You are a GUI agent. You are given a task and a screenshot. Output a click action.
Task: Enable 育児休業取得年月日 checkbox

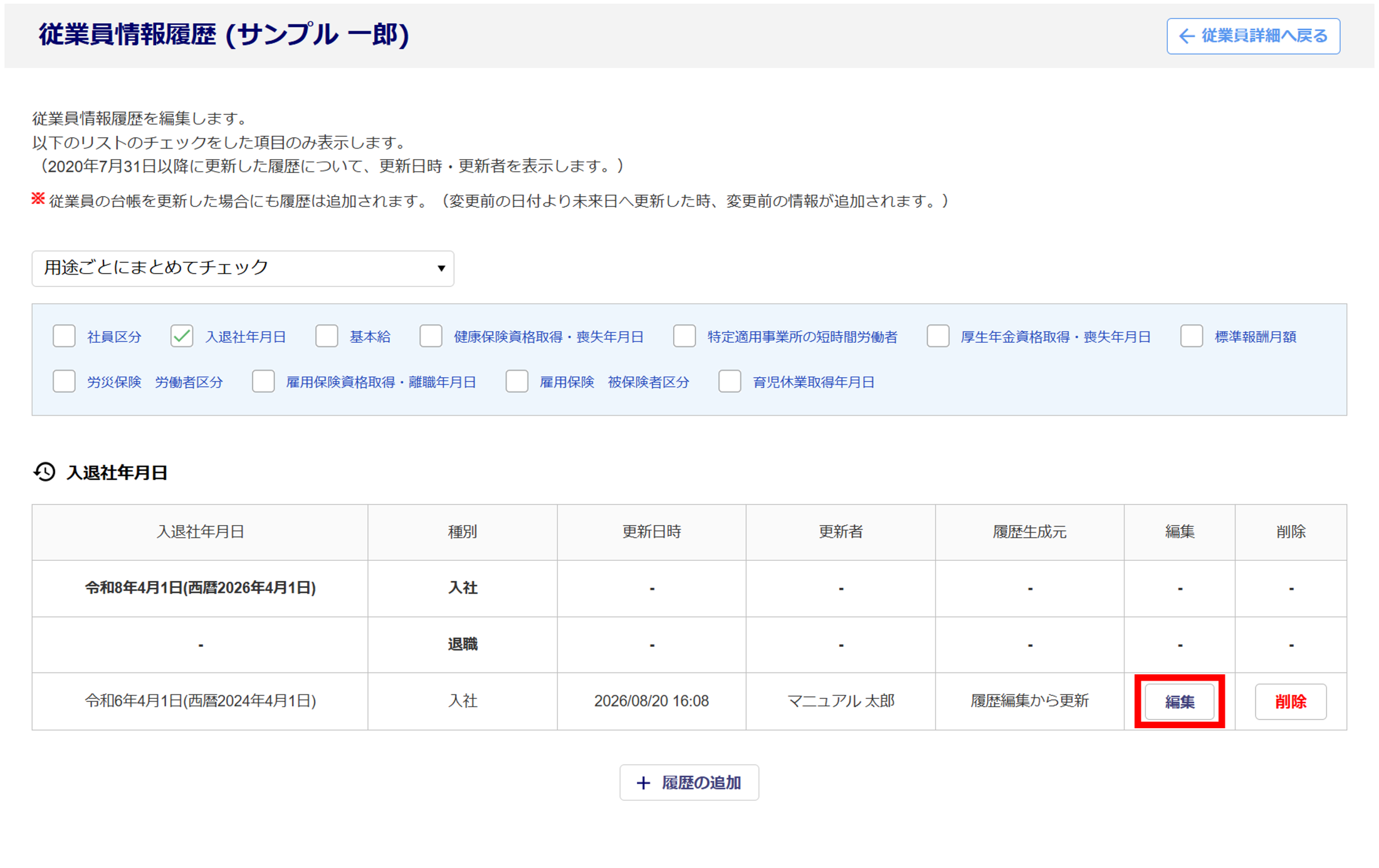point(730,381)
